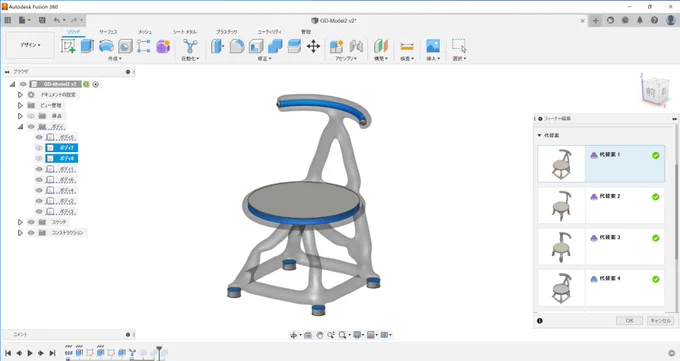Open the 作成 dropdown menu
The image size is (680, 361).
115,59
